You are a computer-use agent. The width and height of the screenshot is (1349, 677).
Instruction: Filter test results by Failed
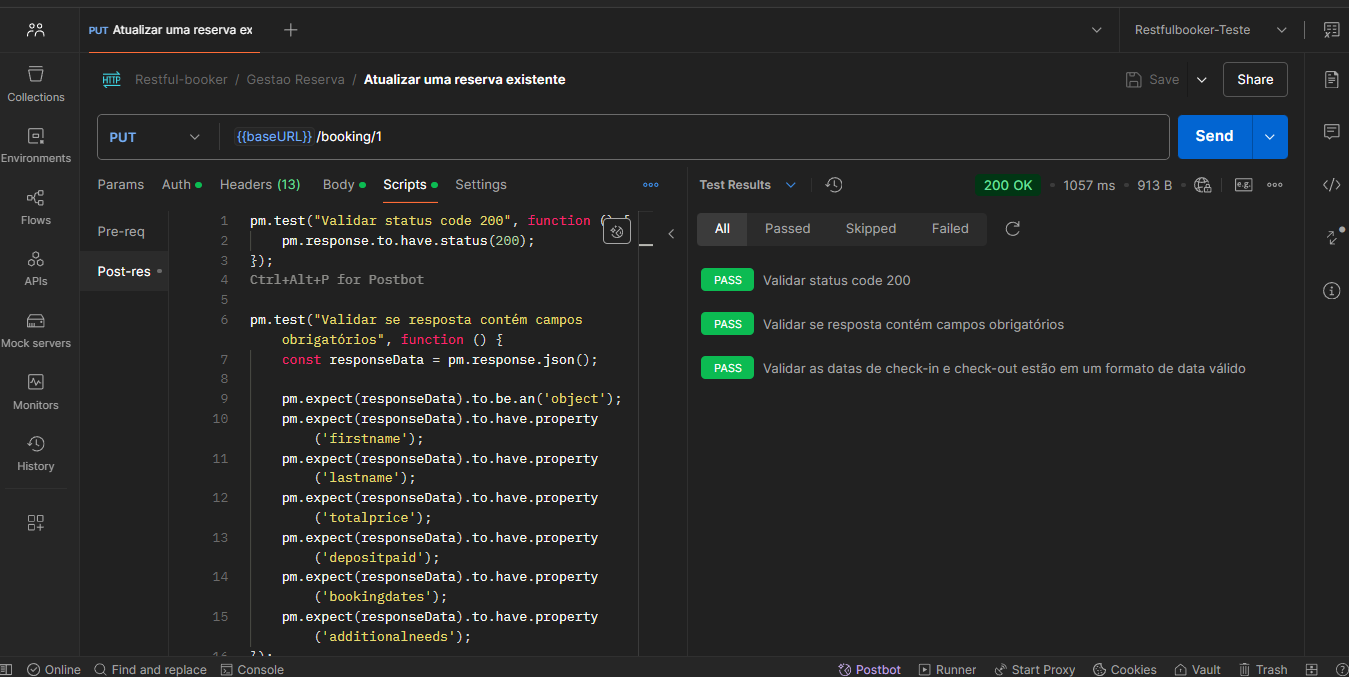[950, 229]
